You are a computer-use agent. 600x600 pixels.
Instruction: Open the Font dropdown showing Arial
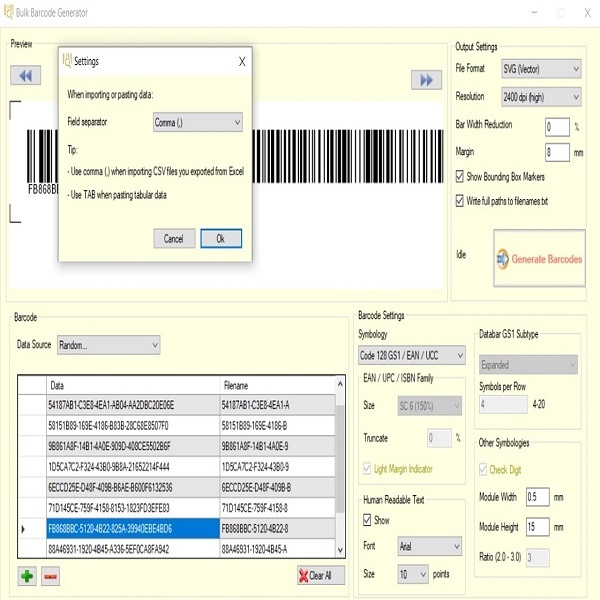point(430,546)
